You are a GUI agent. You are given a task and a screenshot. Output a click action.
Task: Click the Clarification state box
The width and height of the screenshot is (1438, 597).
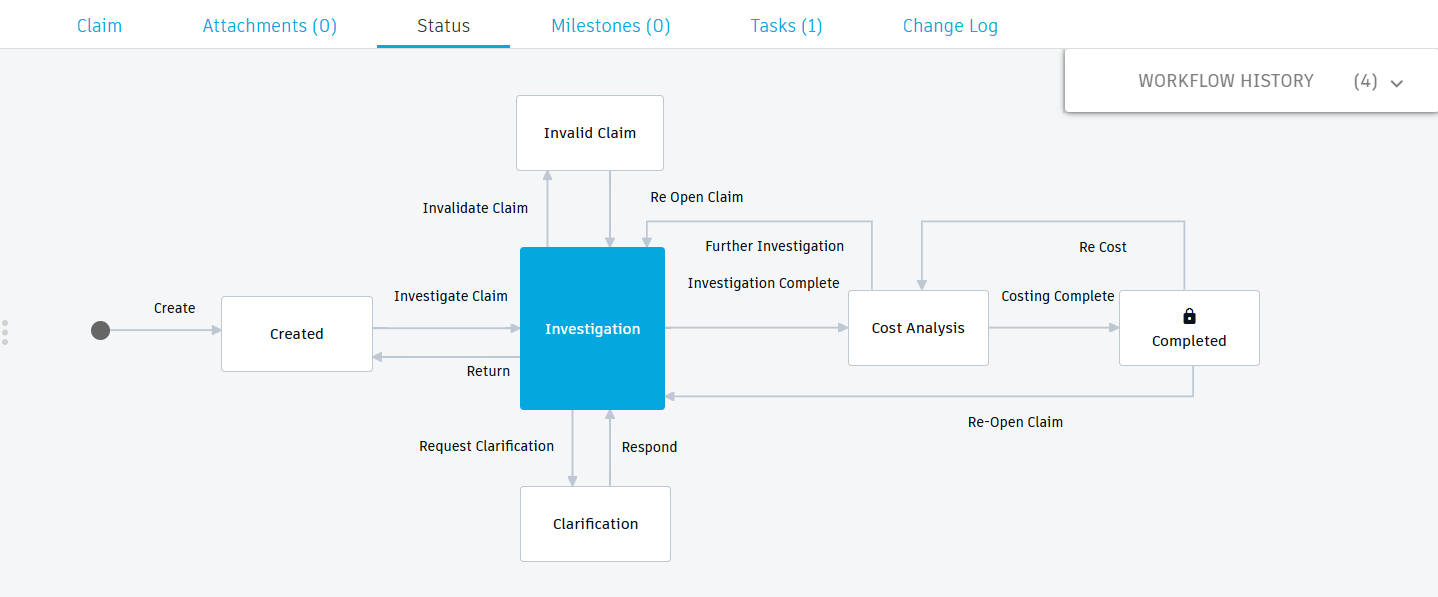coord(595,523)
